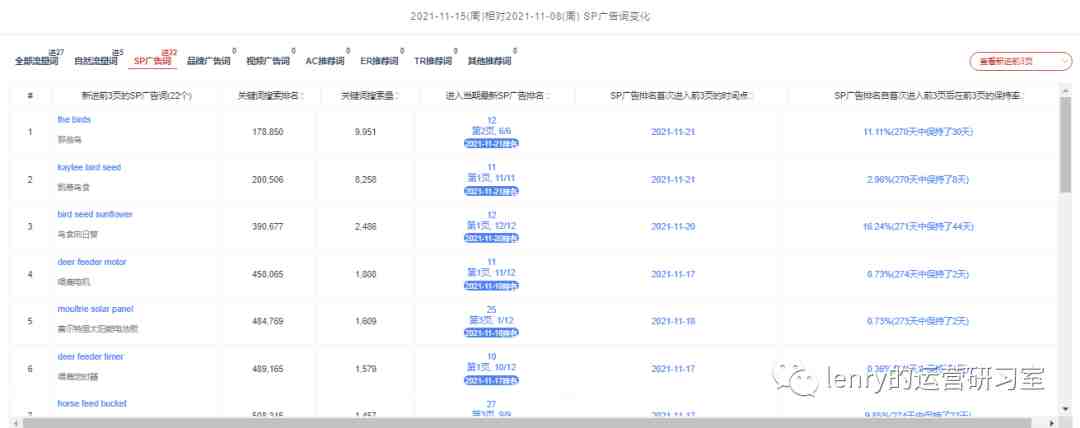Open retention rate 16.24% for 'bird seed sunflower'
Viewport: 1080px width, 428px height.
pyautogui.click(x=918, y=226)
